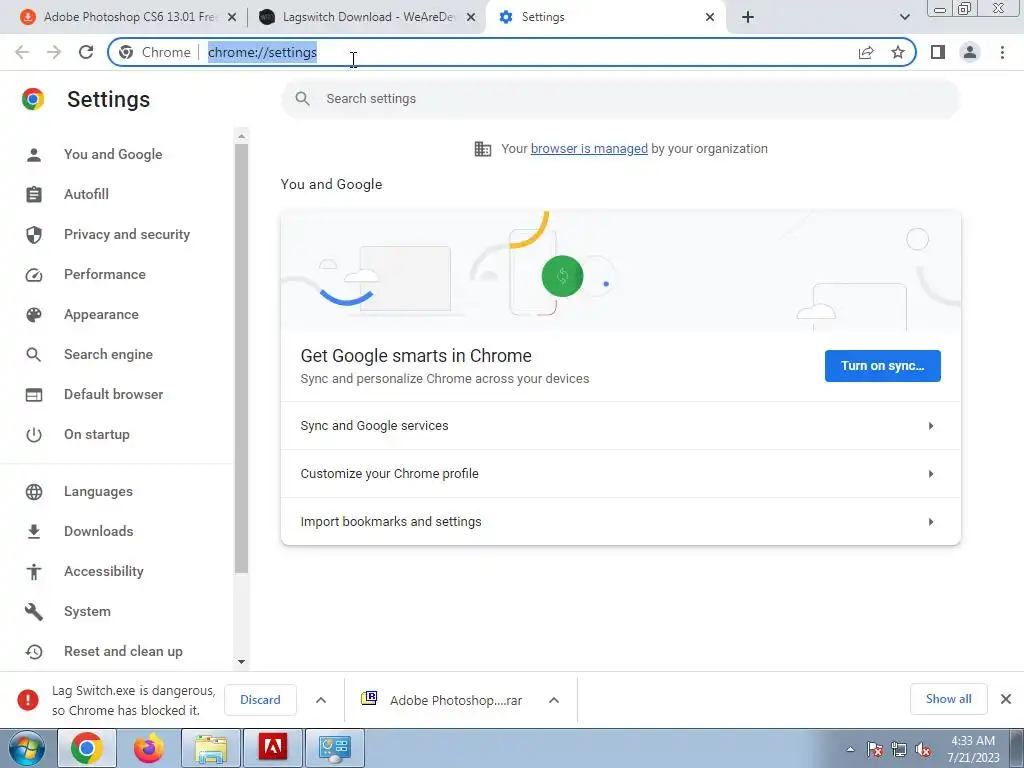1024x768 pixels.
Task: Click the Performance gauge icon
Action: point(34,275)
